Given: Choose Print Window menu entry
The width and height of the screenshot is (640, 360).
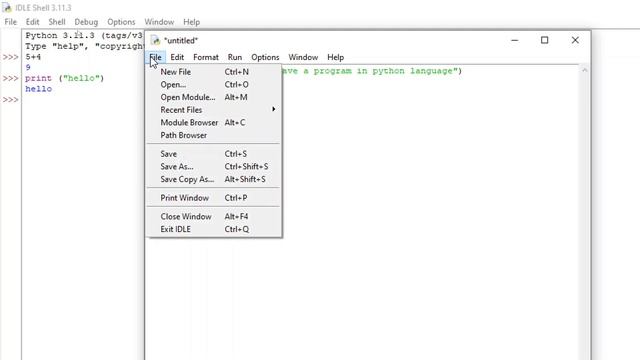Looking at the screenshot, I should pyautogui.click(x=214, y=198).
